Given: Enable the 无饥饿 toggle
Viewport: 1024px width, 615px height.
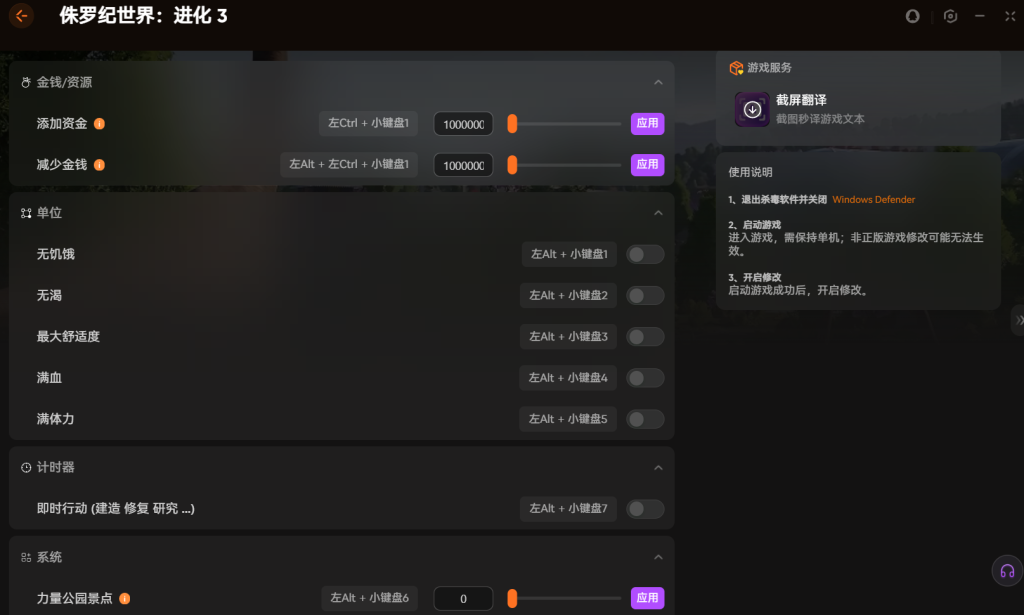Looking at the screenshot, I should 645,255.
